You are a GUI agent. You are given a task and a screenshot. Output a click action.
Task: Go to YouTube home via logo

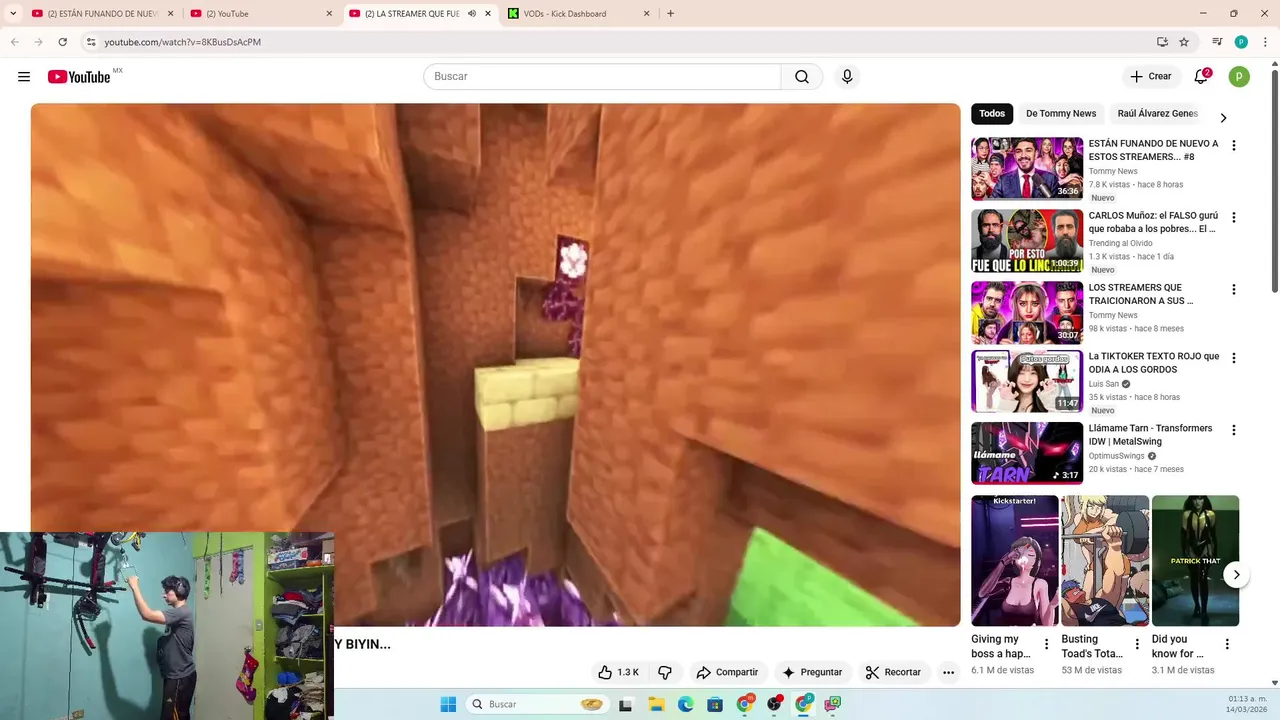(x=79, y=77)
